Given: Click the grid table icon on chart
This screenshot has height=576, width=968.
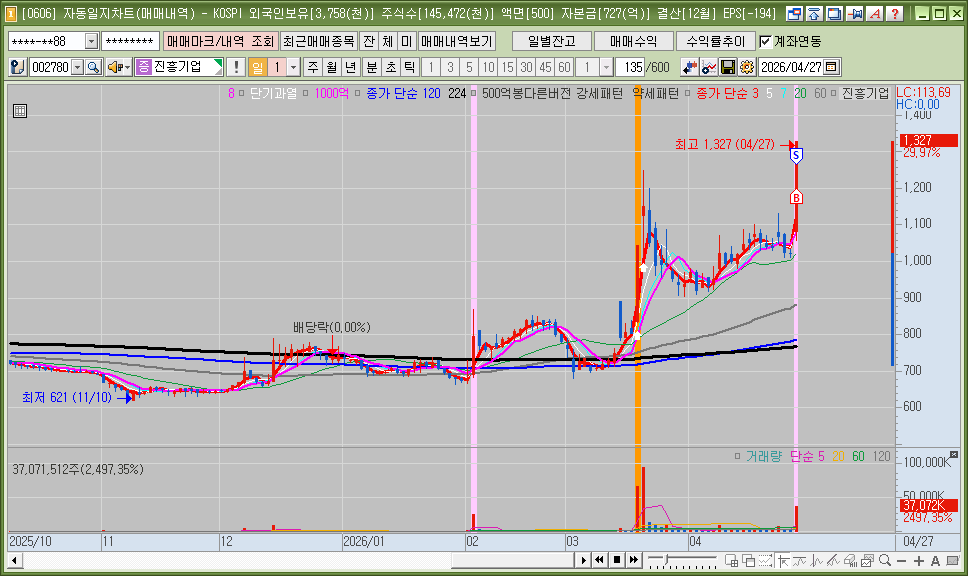Looking at the screenshot, I should click(20, 111).
